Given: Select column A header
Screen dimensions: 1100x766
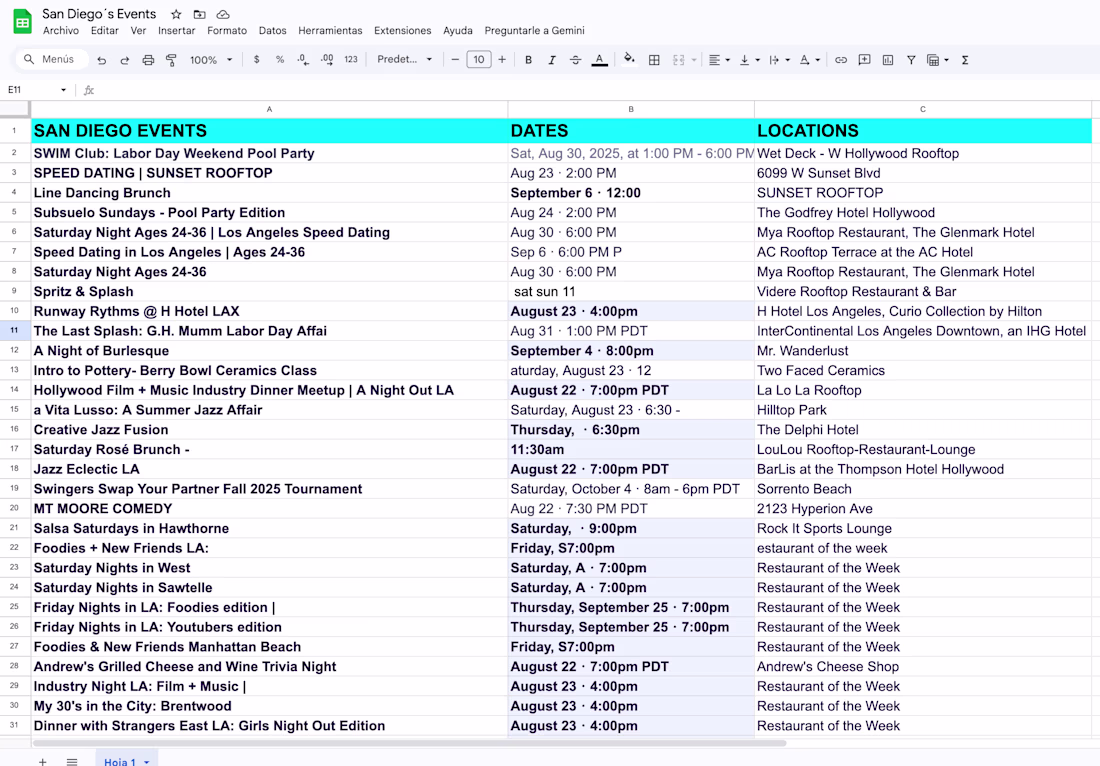Looking at the screenshot, I should pyautogui.click(x=269, y=109).
